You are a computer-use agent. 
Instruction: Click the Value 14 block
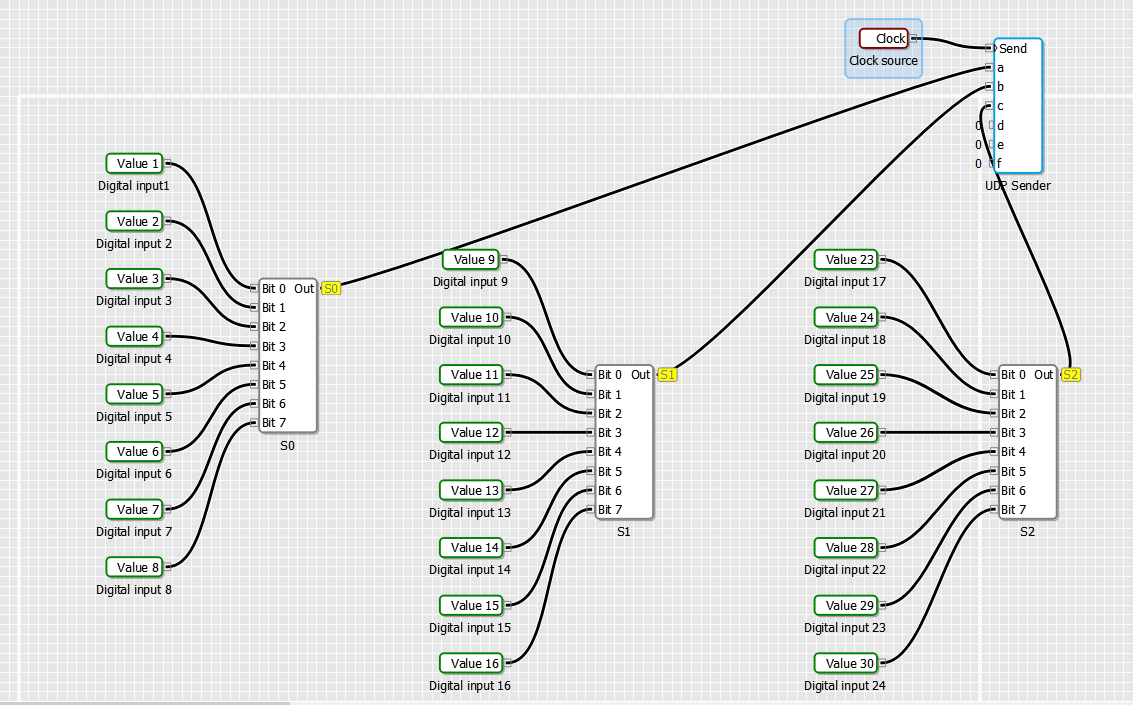pyautogui.click(x=471, y=548)
